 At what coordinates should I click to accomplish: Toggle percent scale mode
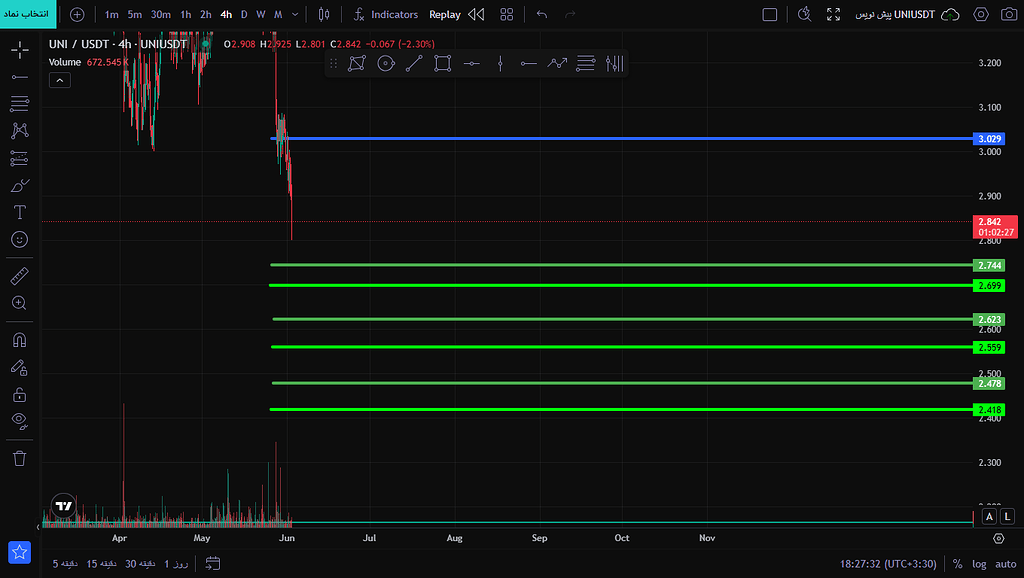point(957,564)
